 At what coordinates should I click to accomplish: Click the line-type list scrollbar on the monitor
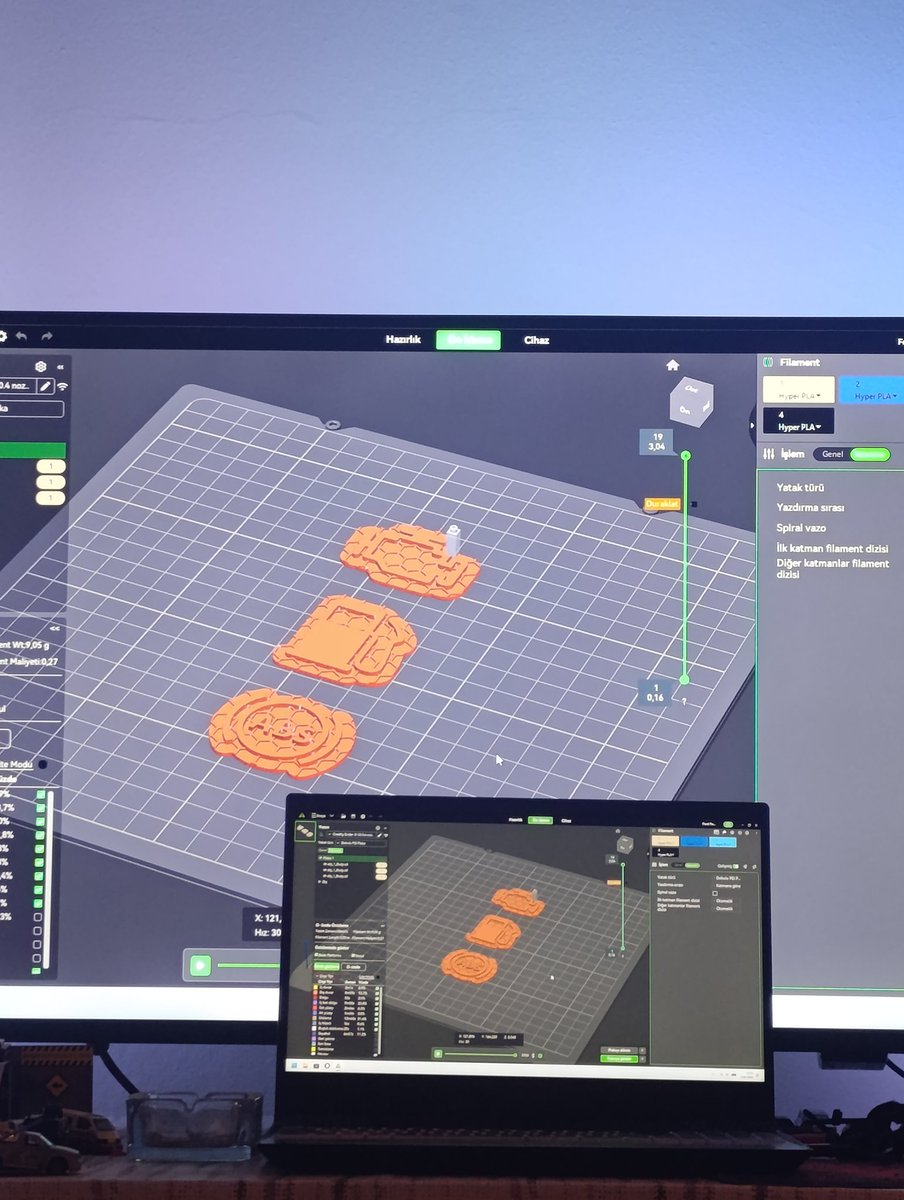click(x=50, y=880)
